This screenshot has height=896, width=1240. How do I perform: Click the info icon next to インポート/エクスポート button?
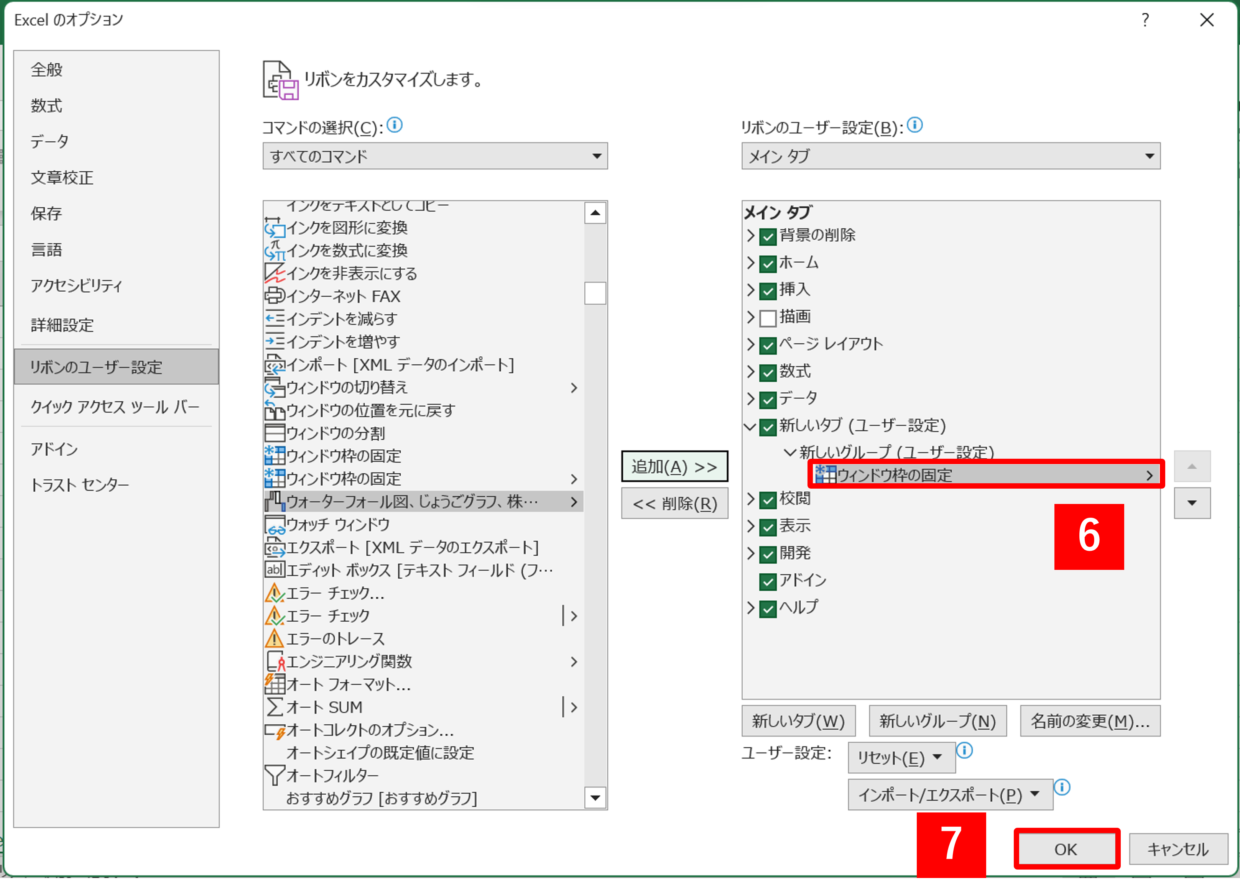coord(1062,788)
